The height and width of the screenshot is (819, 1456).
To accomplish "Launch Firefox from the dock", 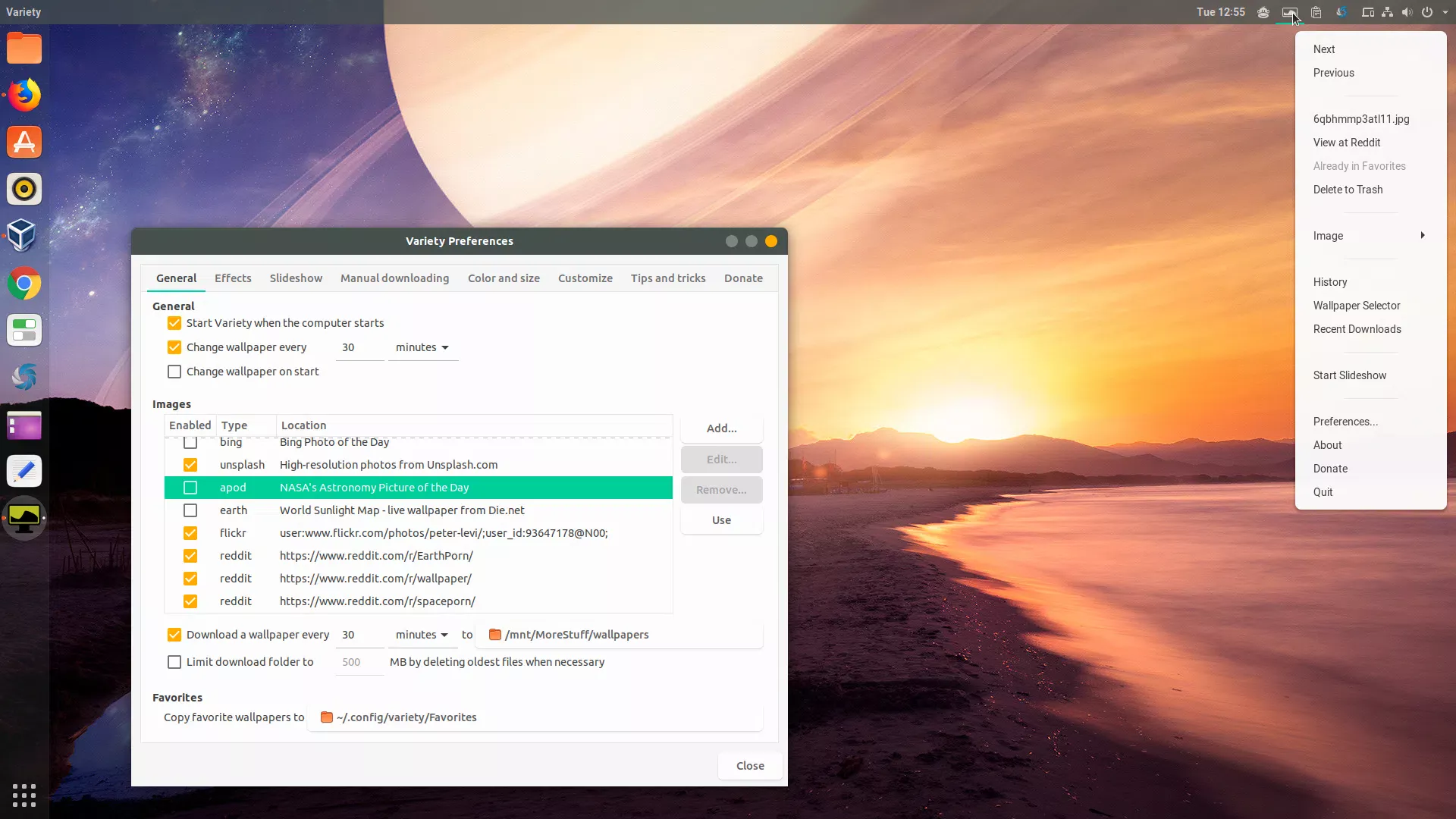I will pos(24,94).
